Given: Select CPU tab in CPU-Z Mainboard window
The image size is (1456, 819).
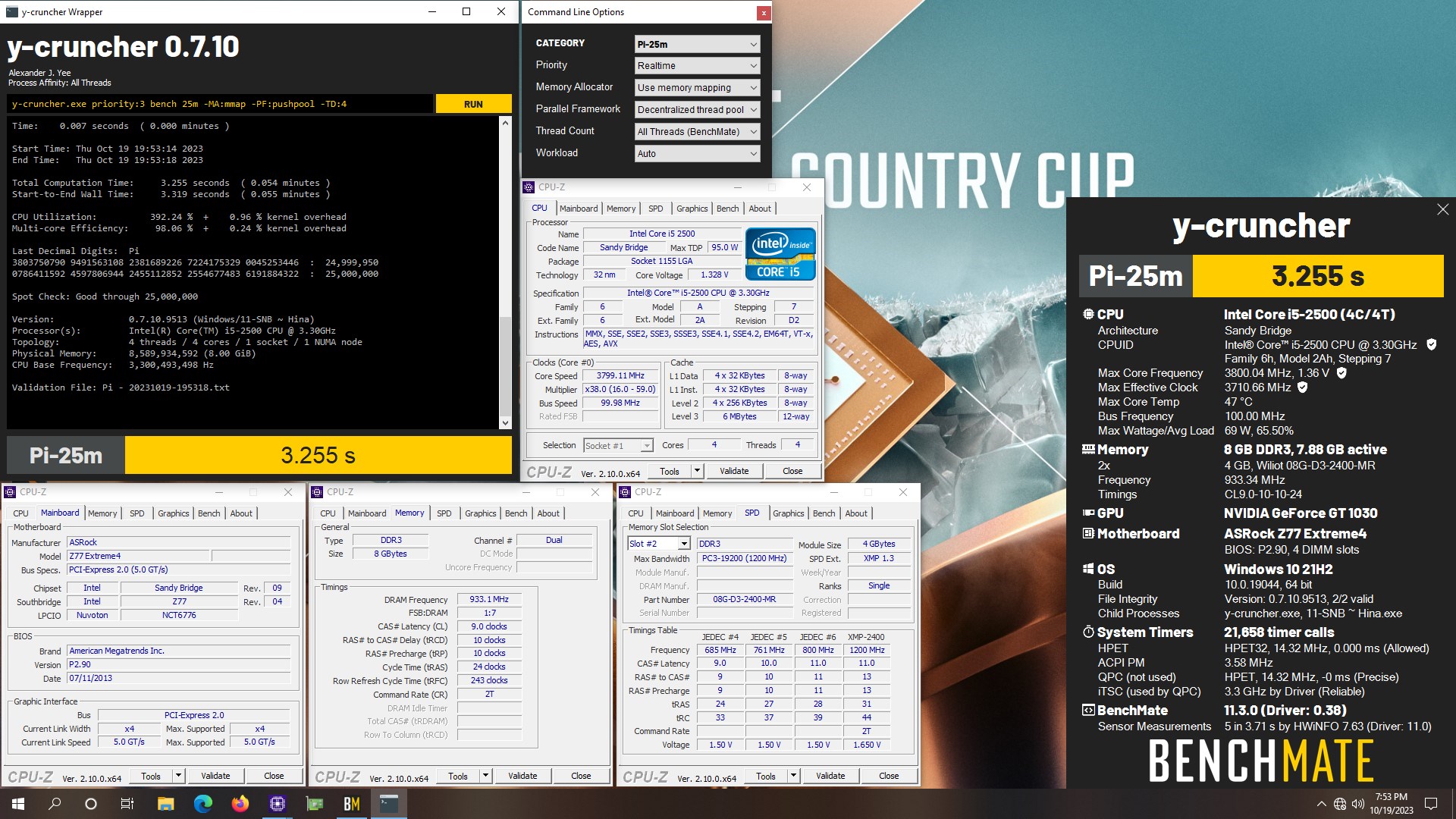Looking at the screenshot, I should click(x=20, y=513).
